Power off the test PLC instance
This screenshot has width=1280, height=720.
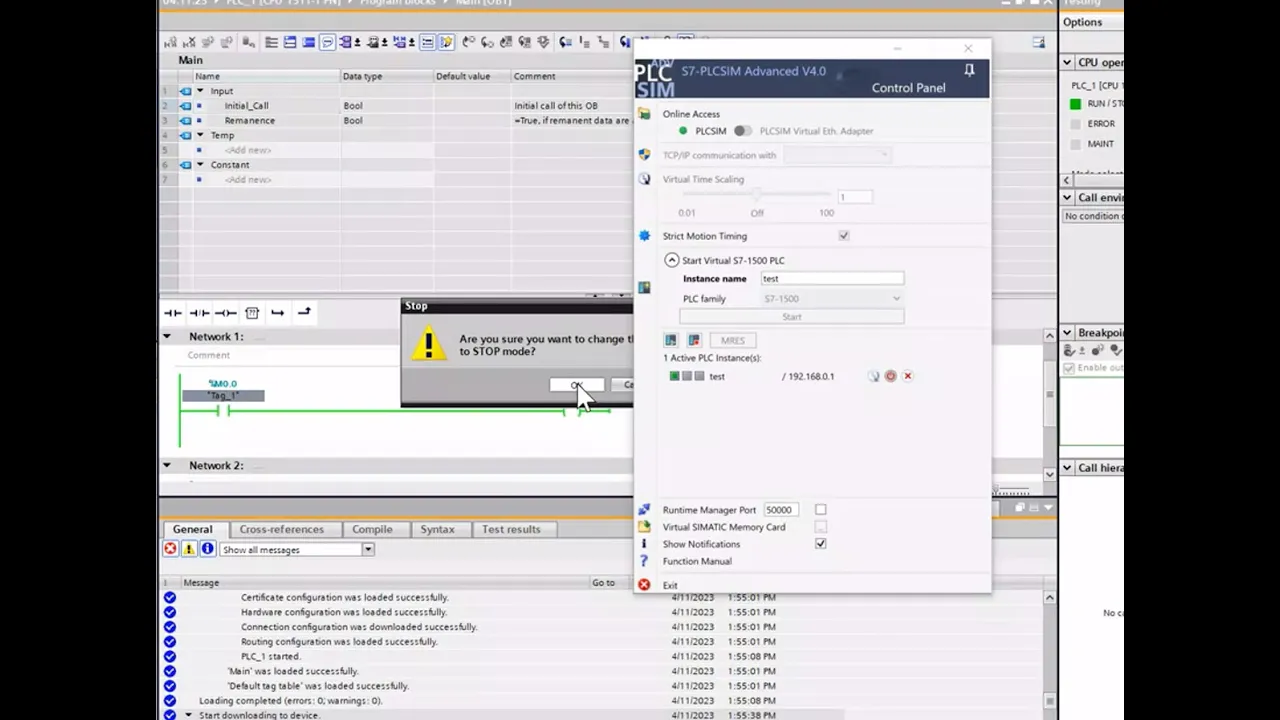[x=890, y=376]
